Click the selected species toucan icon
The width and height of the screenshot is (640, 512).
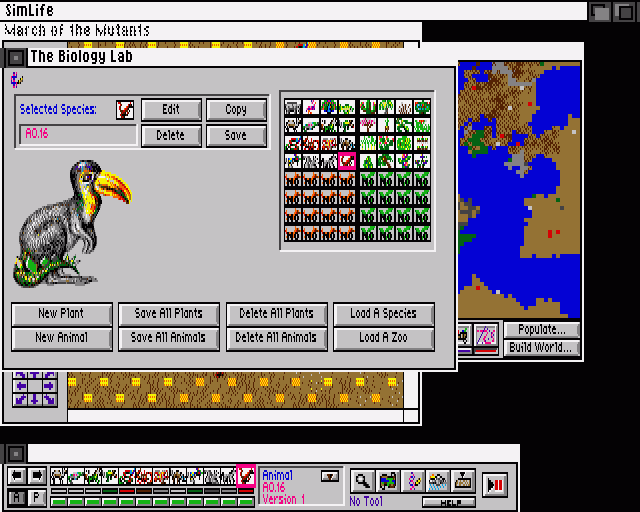point(125,110)
